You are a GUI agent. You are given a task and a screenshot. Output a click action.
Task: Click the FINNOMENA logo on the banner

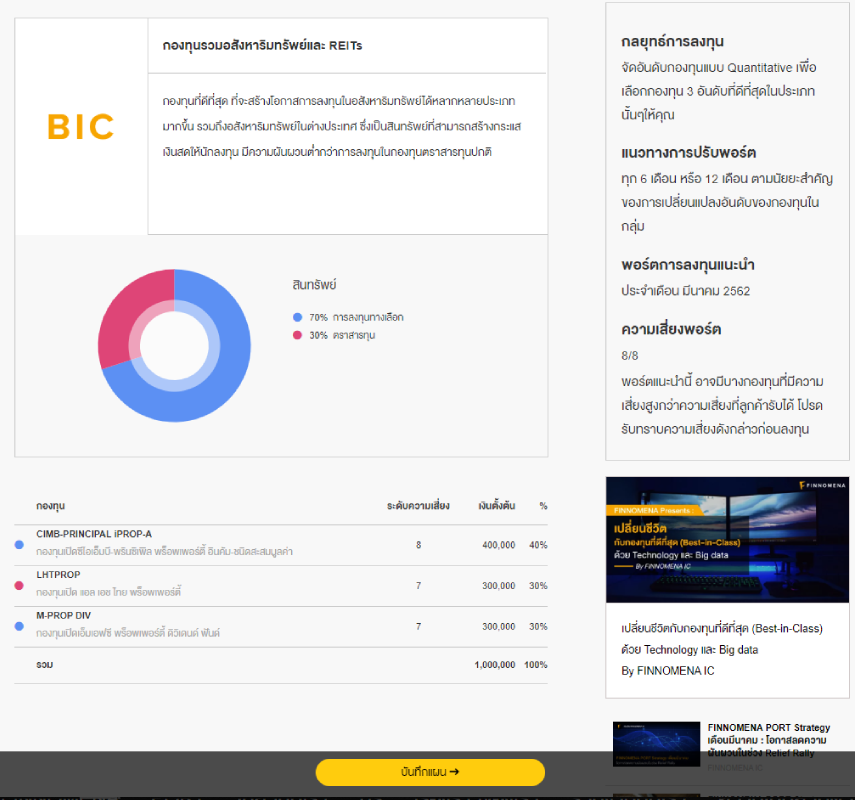821,486
